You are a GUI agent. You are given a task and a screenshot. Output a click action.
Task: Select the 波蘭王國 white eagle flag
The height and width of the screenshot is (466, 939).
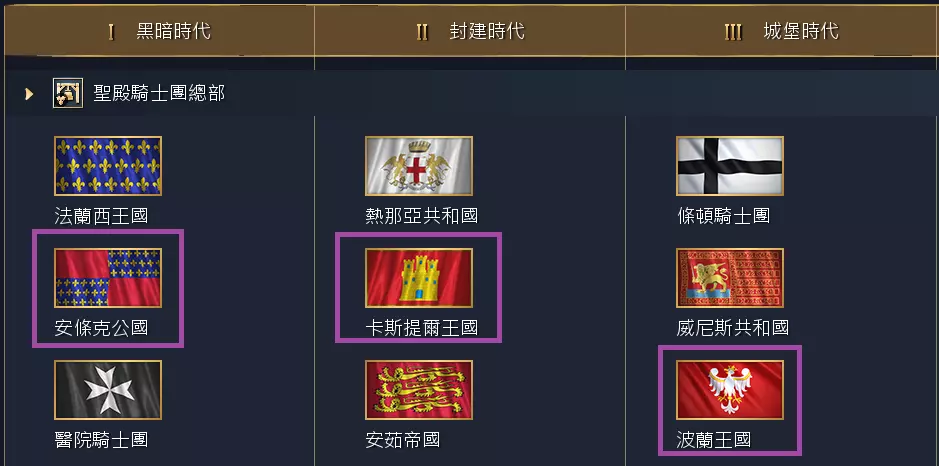point(730,390)
